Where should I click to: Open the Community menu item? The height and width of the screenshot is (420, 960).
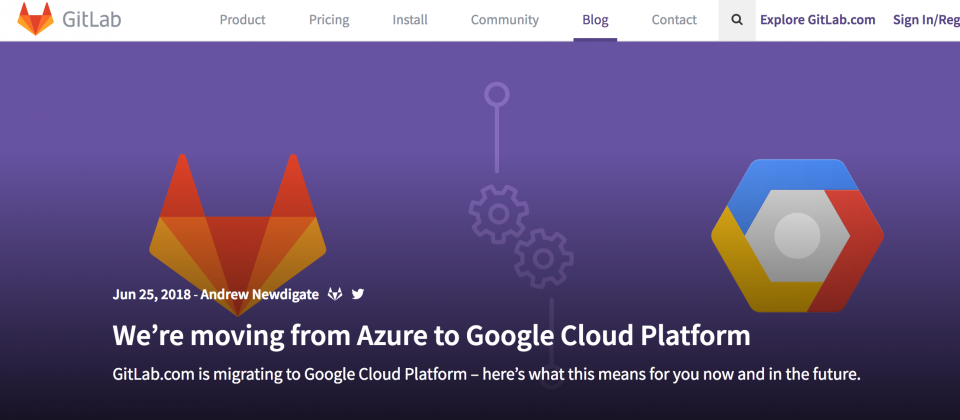(504, 20)
